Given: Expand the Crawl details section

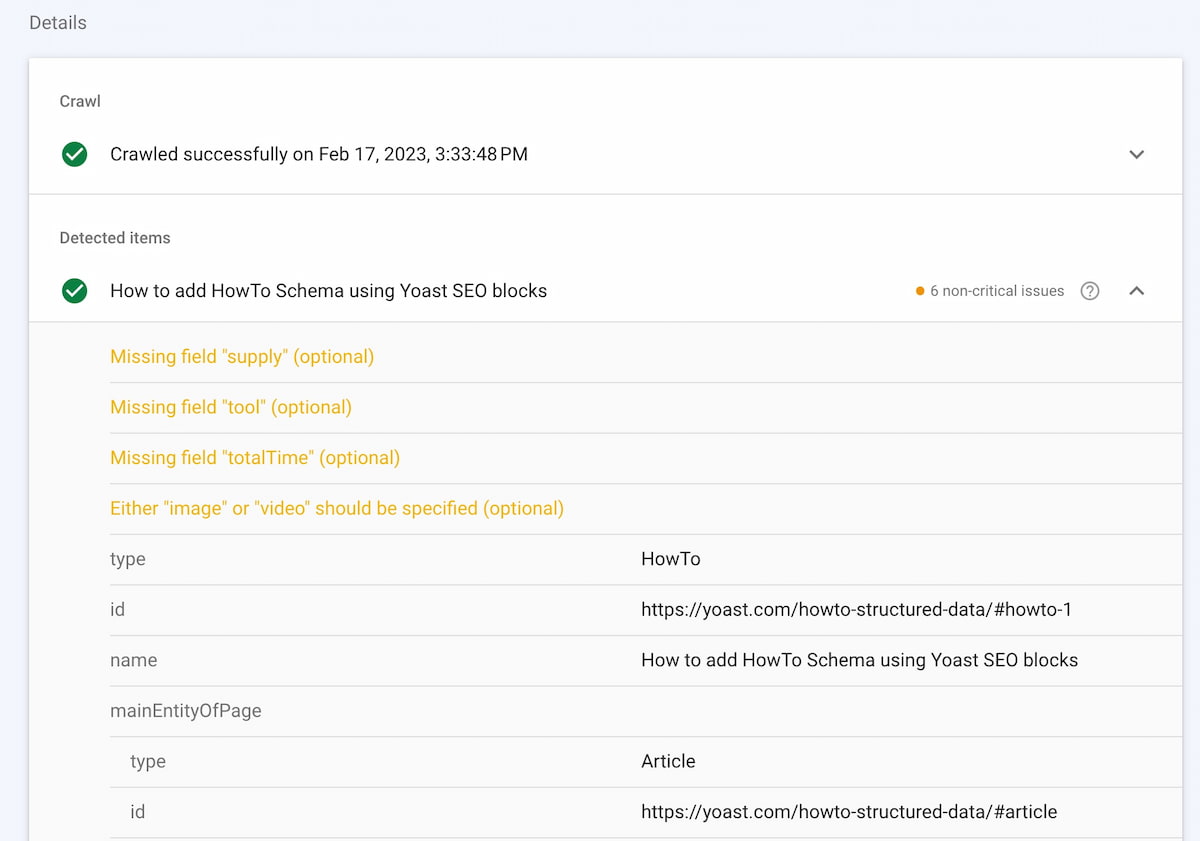Looking at the screenshot, I should click(x=1136, y=154).
